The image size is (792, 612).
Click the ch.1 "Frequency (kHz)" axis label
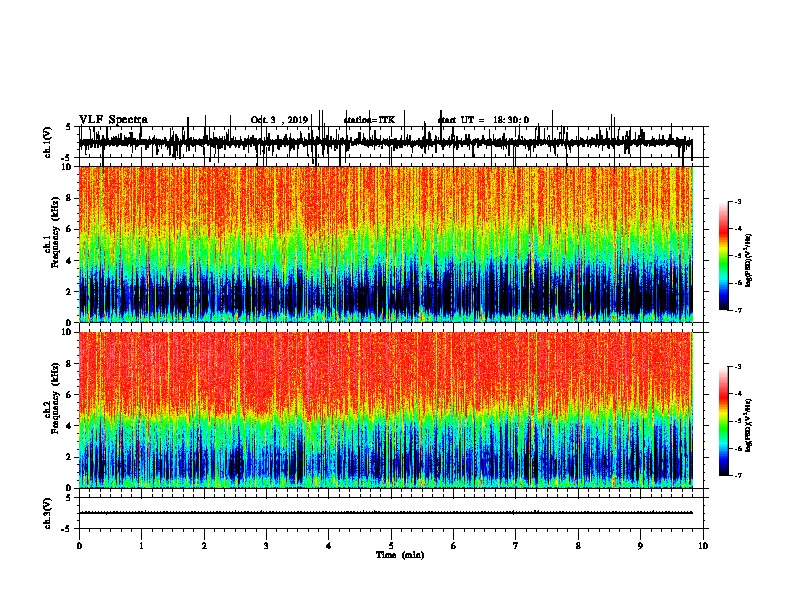pyautogui.click(x=55, y=232)
